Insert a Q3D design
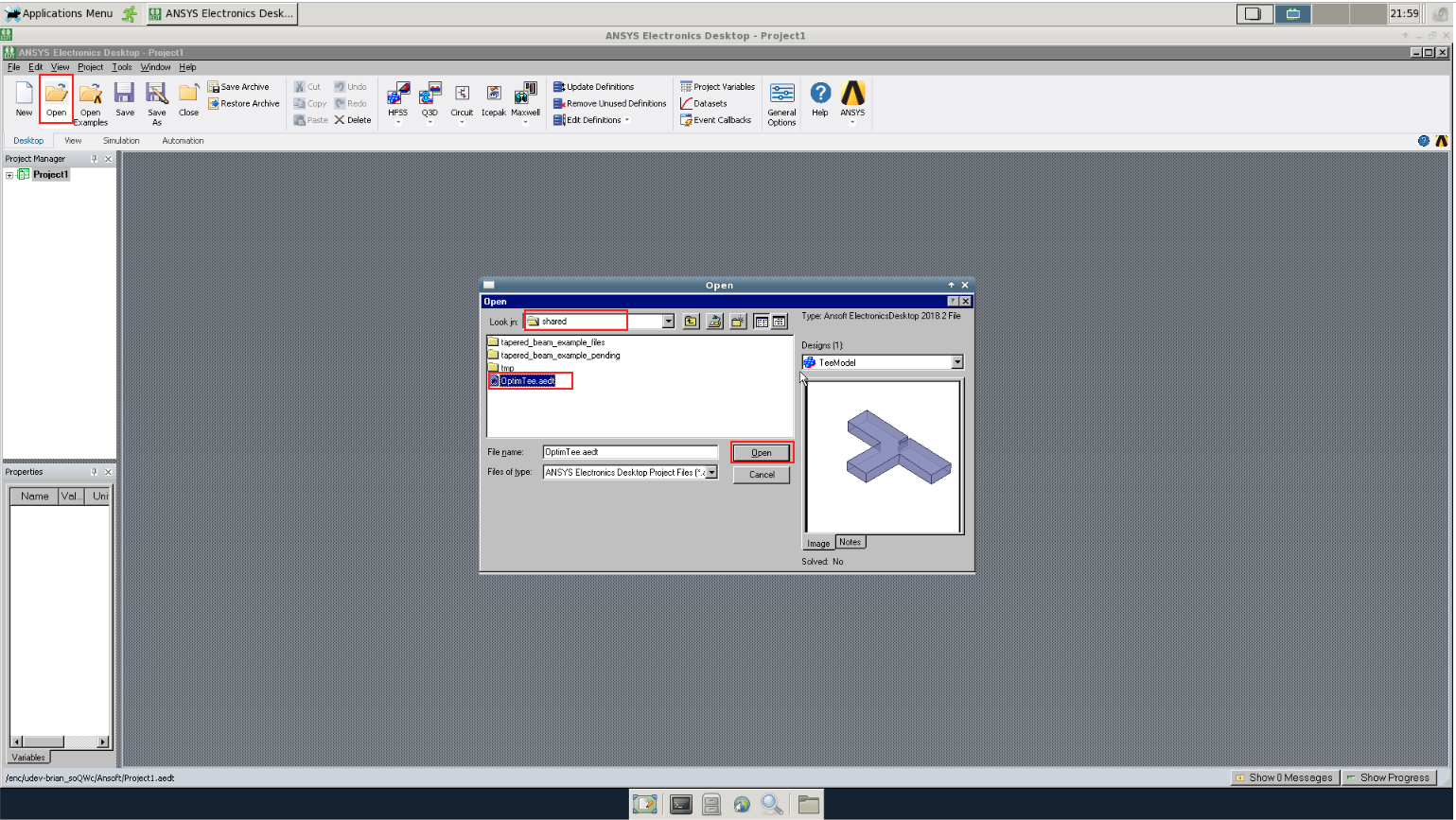1456x820 pixels. coord(430,103)
